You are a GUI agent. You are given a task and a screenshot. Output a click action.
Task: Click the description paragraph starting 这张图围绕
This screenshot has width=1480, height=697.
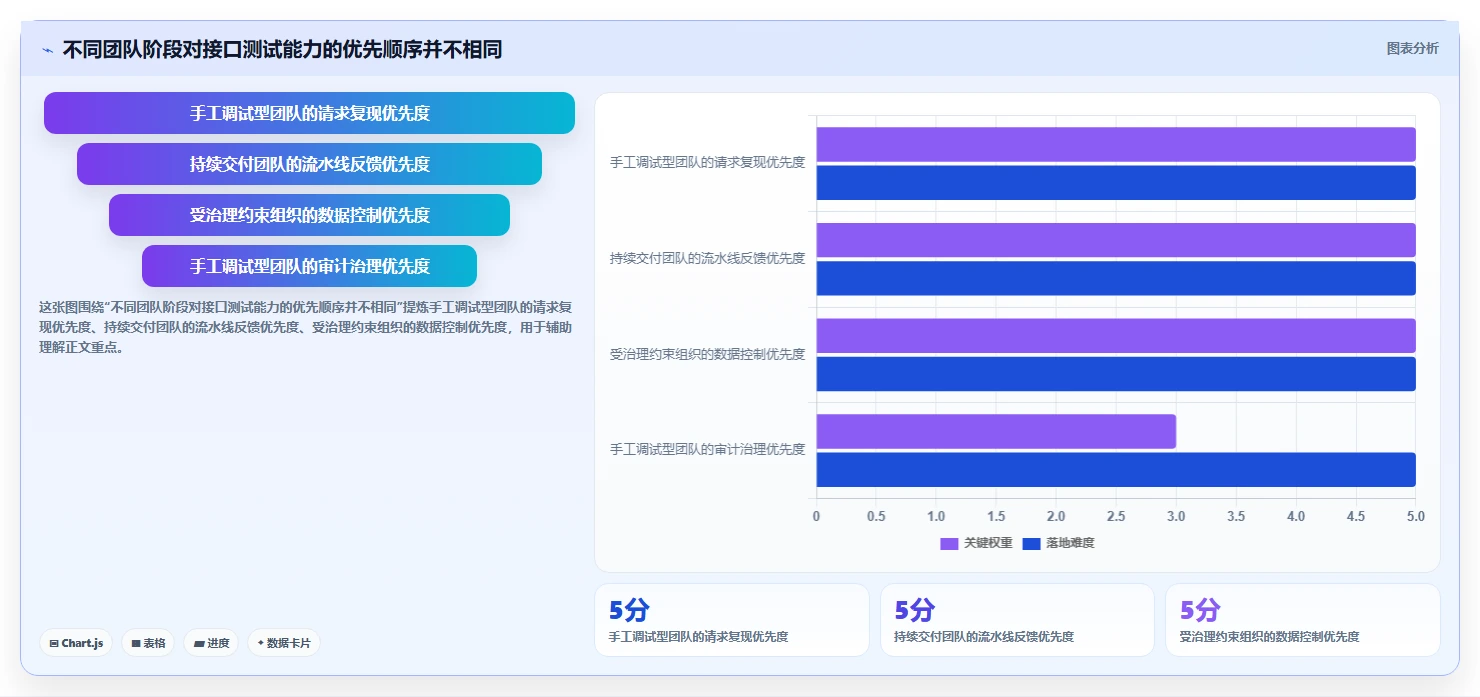(305, 328)
